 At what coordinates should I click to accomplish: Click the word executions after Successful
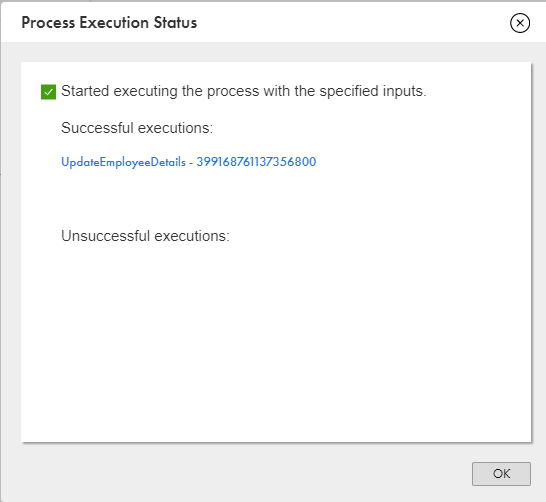tap(176, 128)
